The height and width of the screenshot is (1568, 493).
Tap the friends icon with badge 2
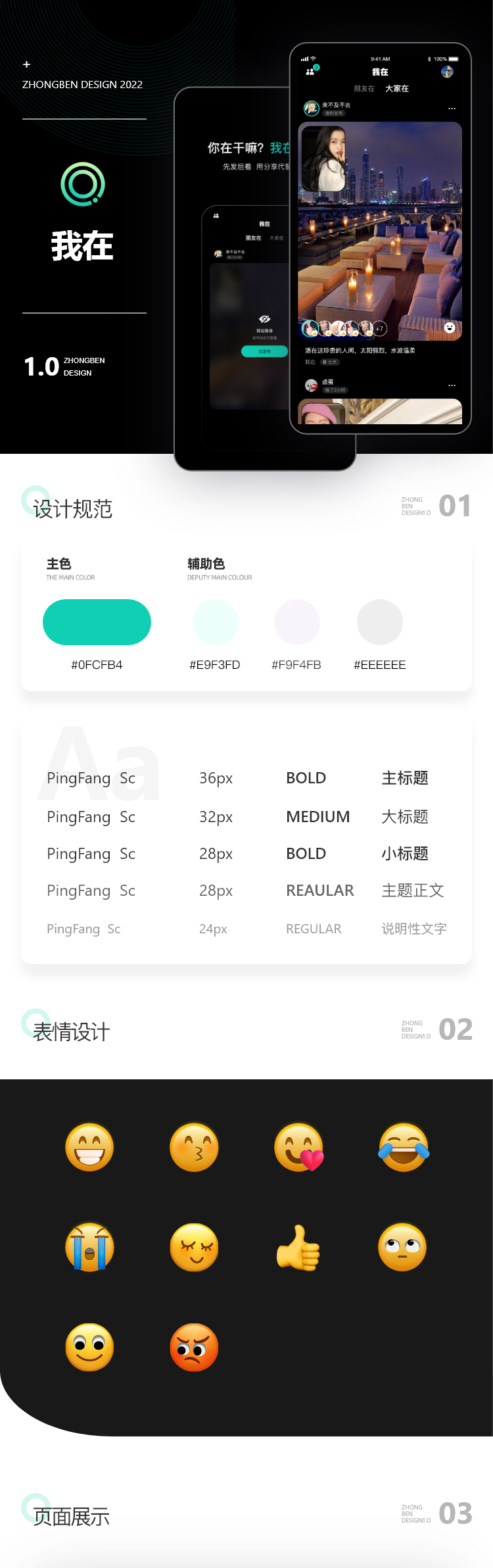(310, 72)
